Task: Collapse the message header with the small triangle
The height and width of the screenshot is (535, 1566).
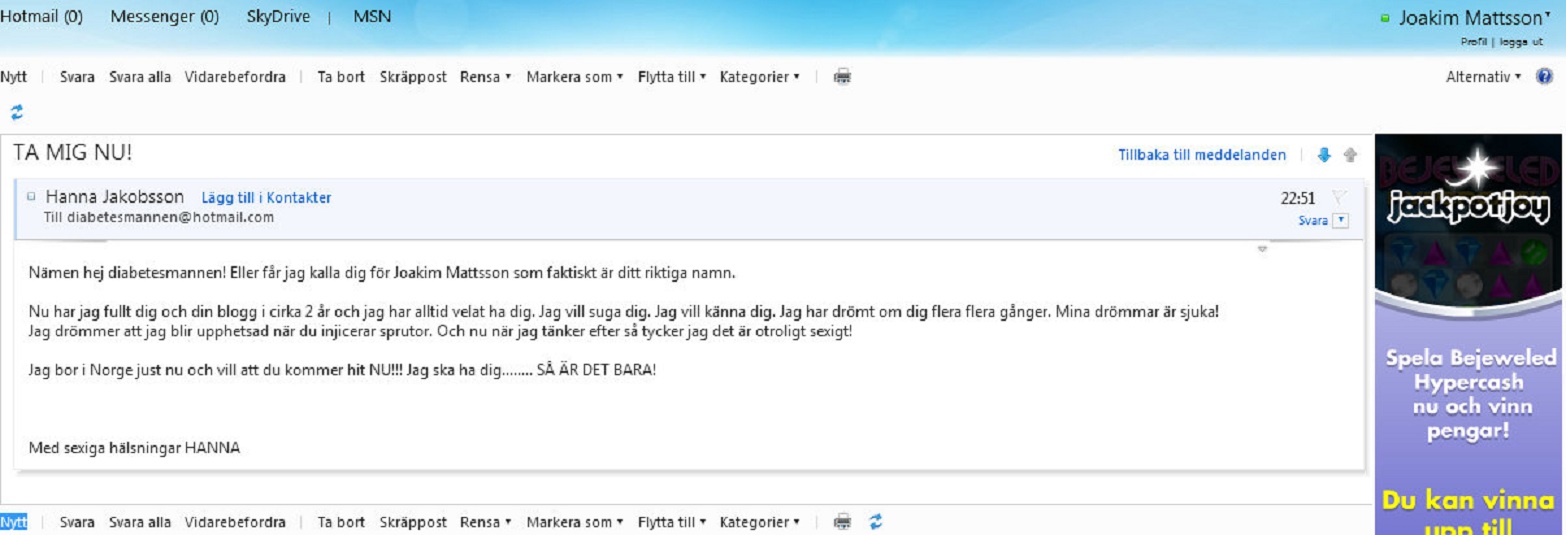Action: click(x=1262, y=248)
